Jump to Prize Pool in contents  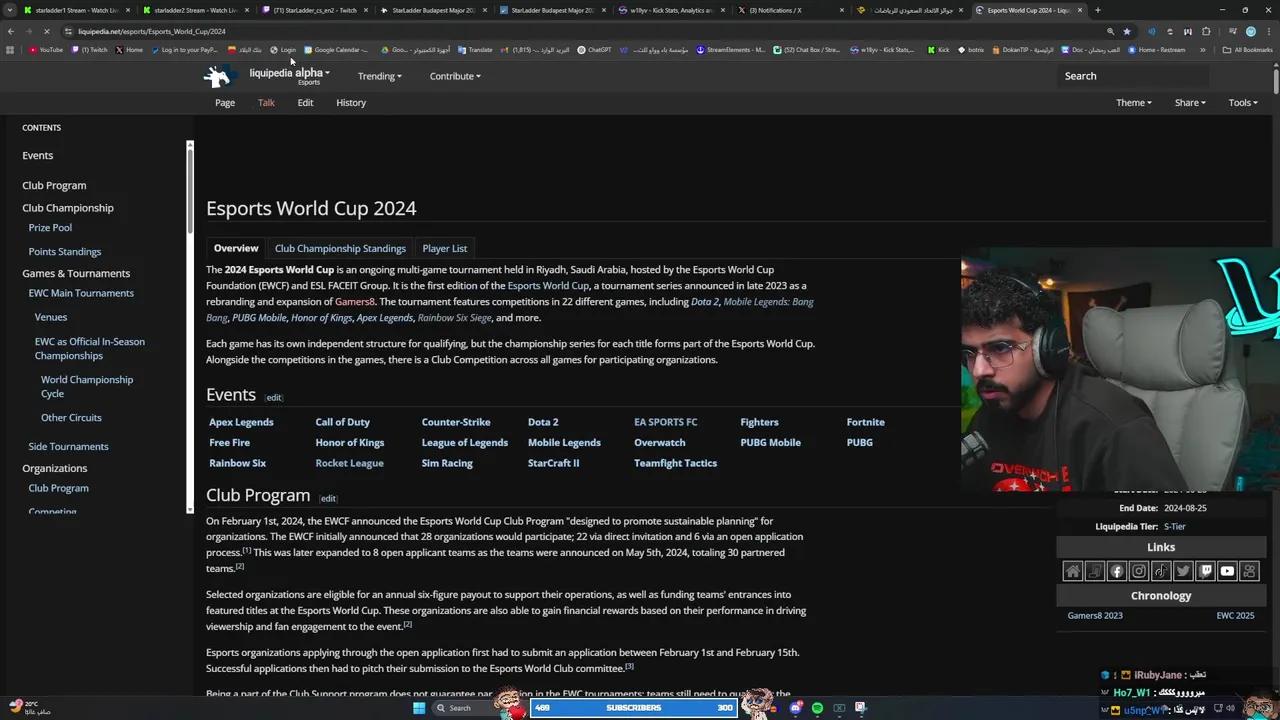click(x=50, y=228)
